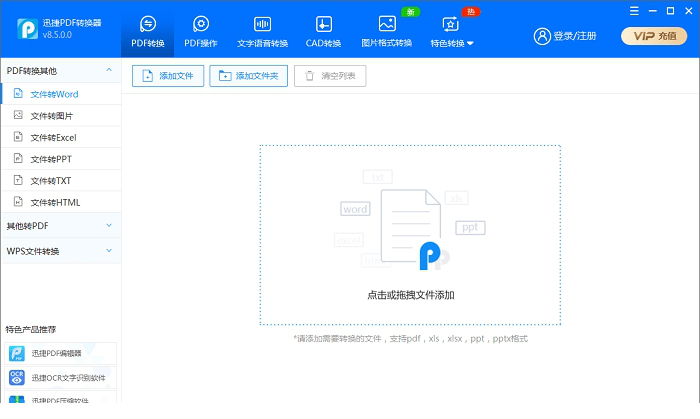Click the 迅捷PDF转换器 logo icon

click(28, 29)
